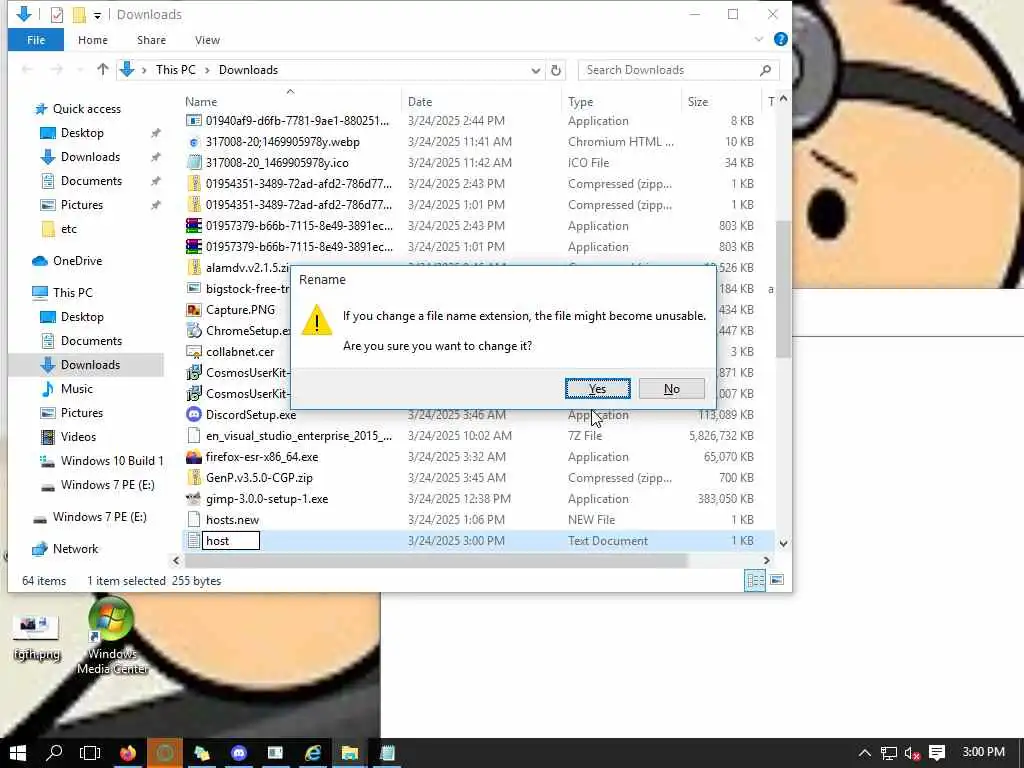The height and width of the screenshot is (768, 1024).
Task: Open pinned Documents under Quick access
Action: pos(91,181)
